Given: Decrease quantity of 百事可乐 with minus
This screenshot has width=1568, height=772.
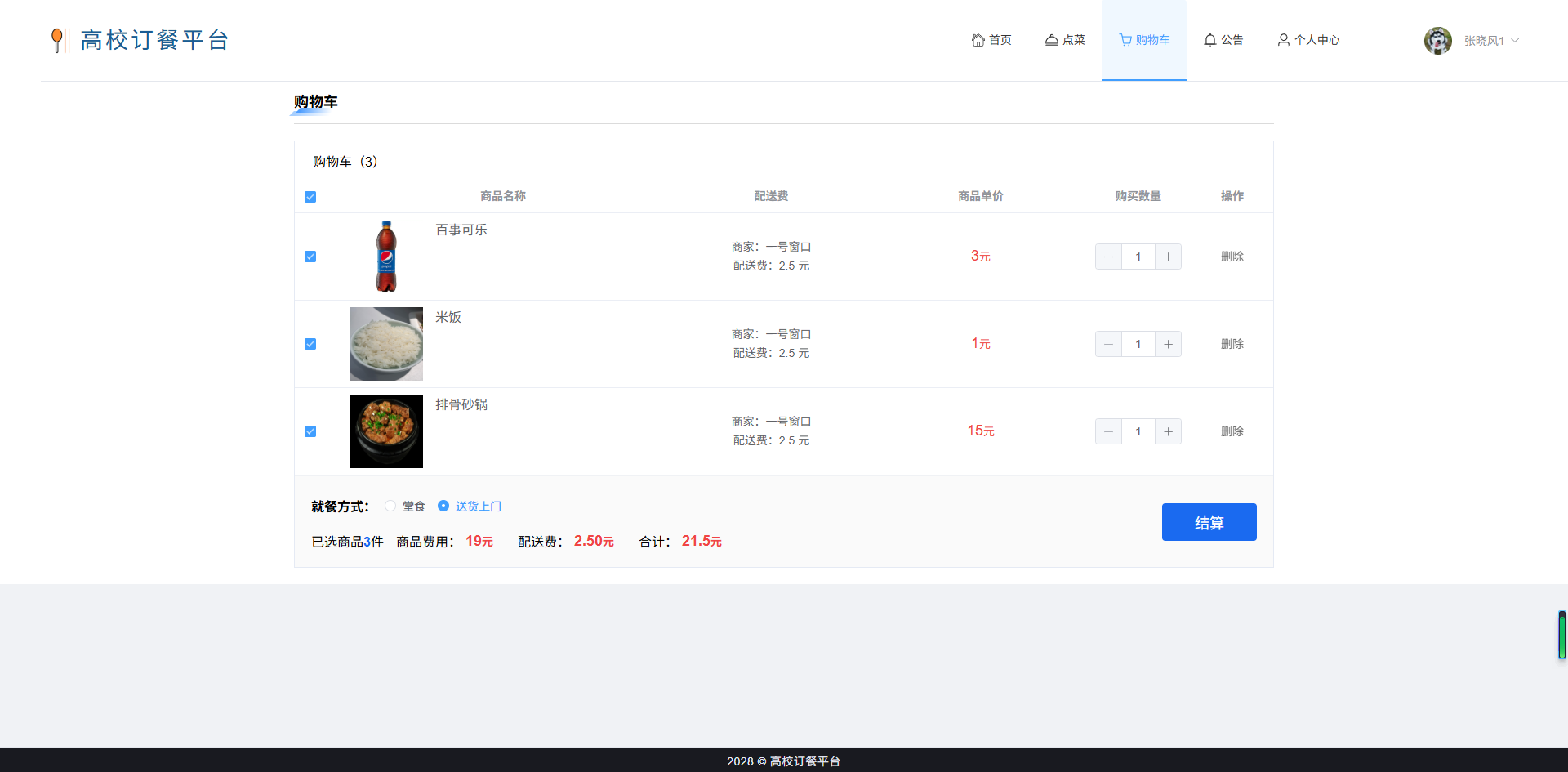Looking at the screenshot, I should pyautogui.click(x=1108, y=257).
